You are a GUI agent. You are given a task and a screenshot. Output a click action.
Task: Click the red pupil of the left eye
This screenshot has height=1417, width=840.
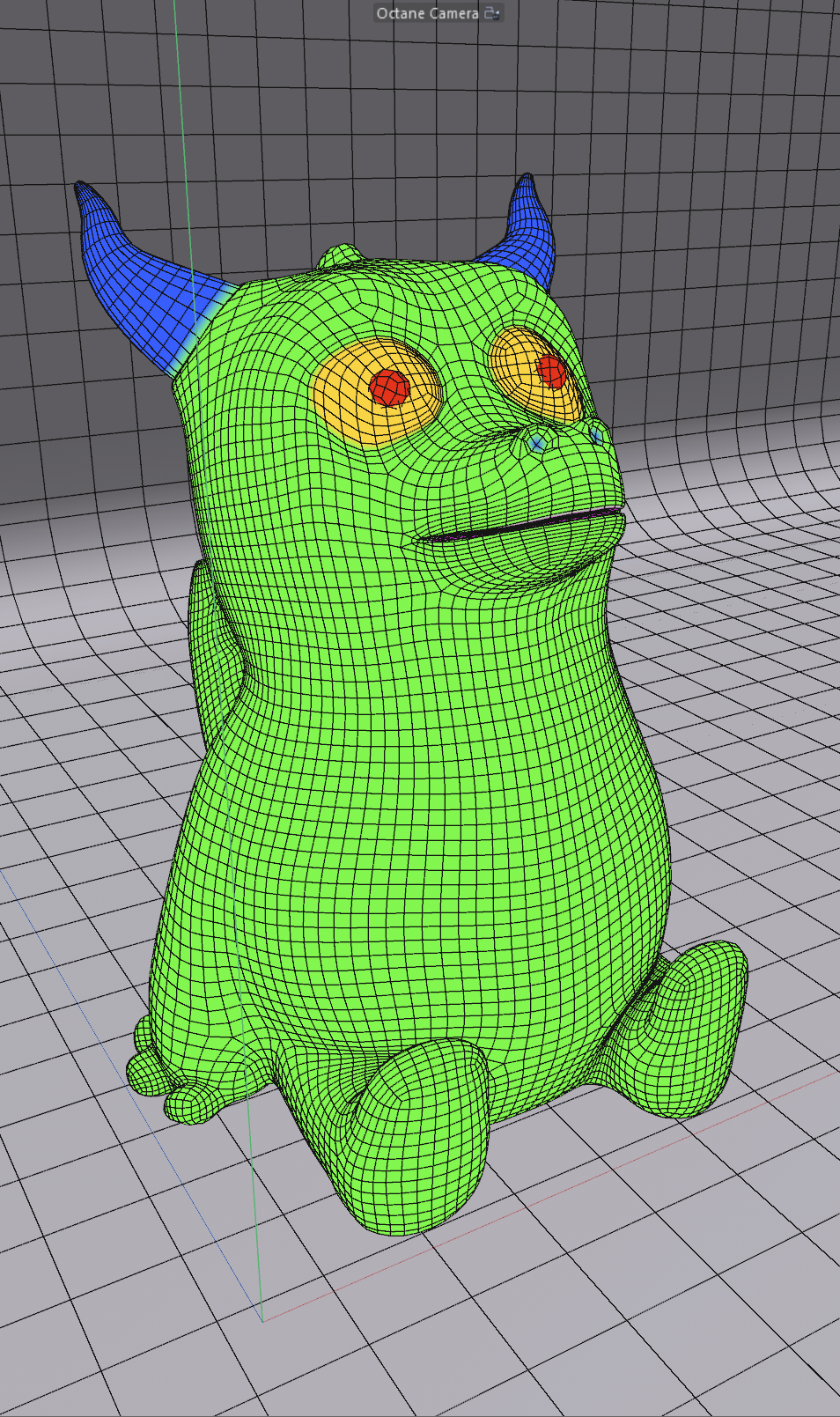tap(388, 386)
